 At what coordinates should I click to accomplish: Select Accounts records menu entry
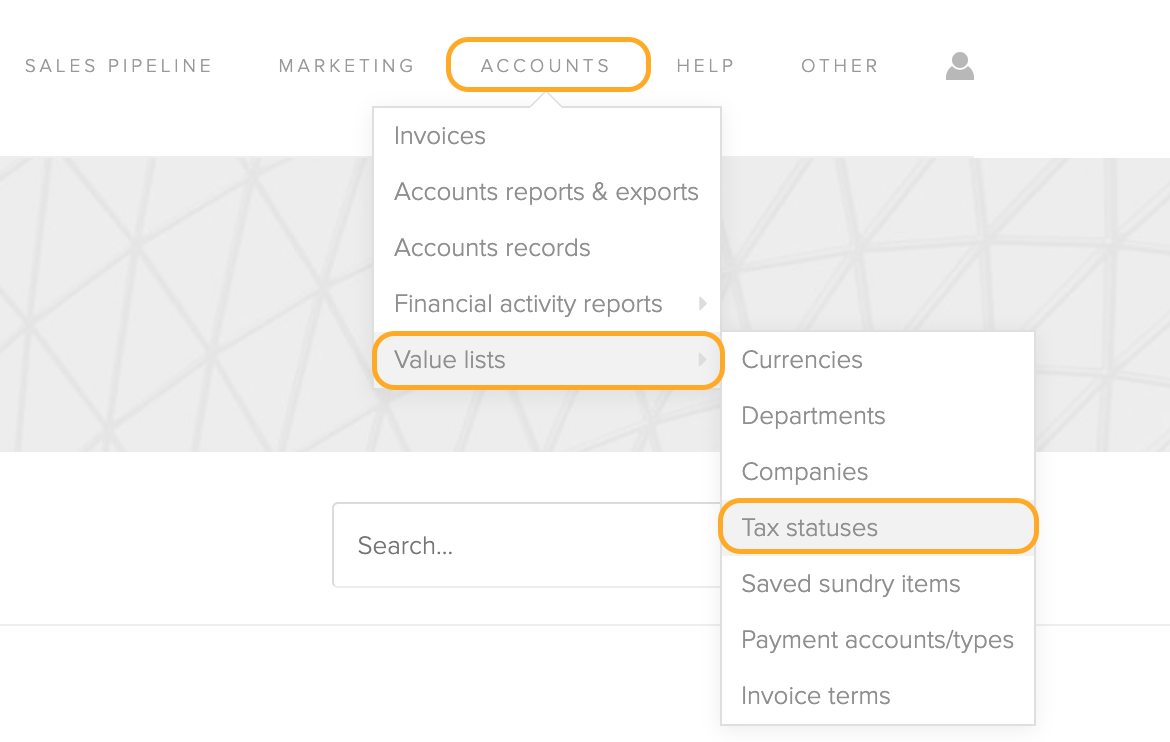547,248
